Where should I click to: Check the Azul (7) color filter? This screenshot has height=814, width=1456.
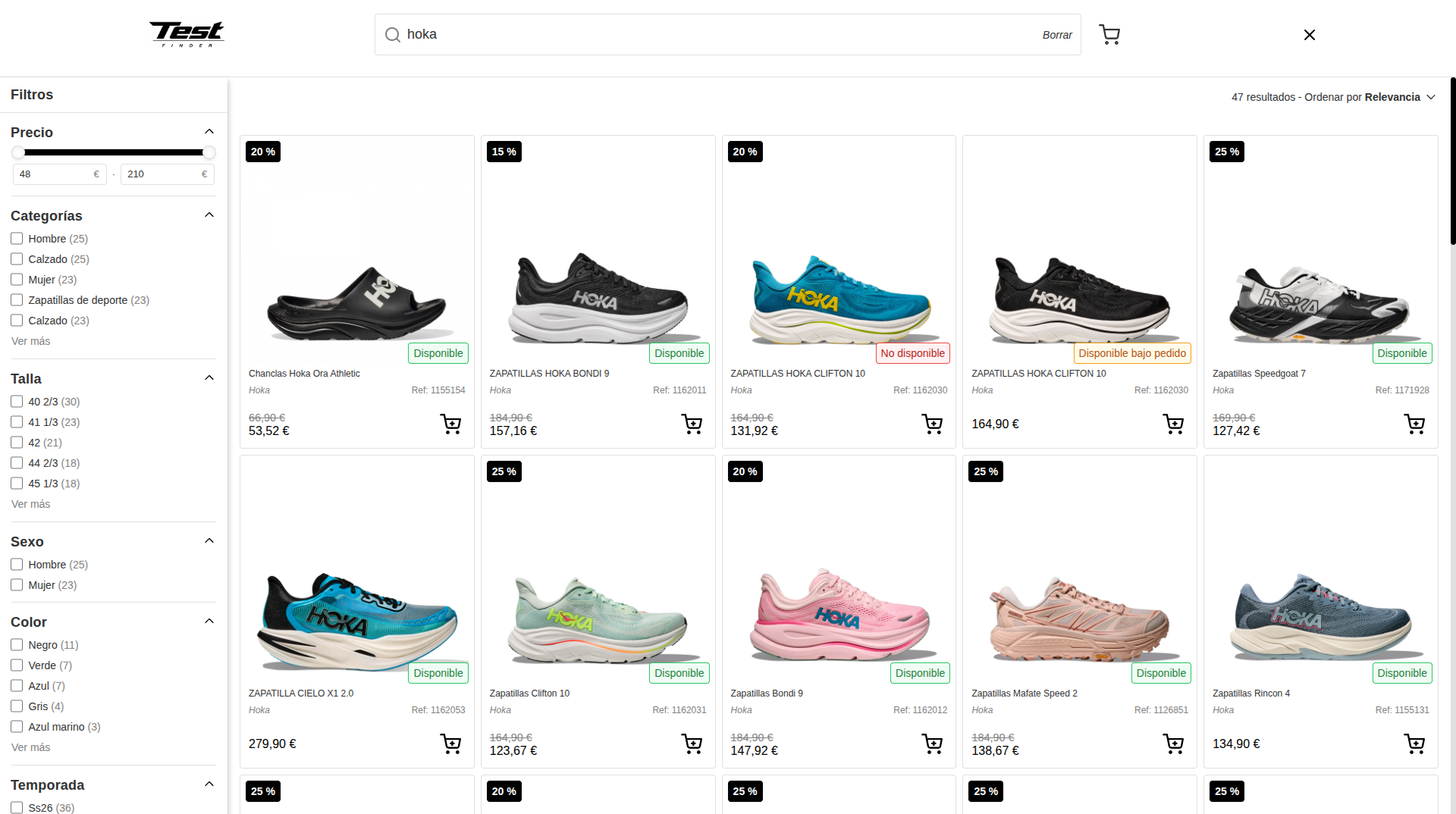tap(17, 686)
